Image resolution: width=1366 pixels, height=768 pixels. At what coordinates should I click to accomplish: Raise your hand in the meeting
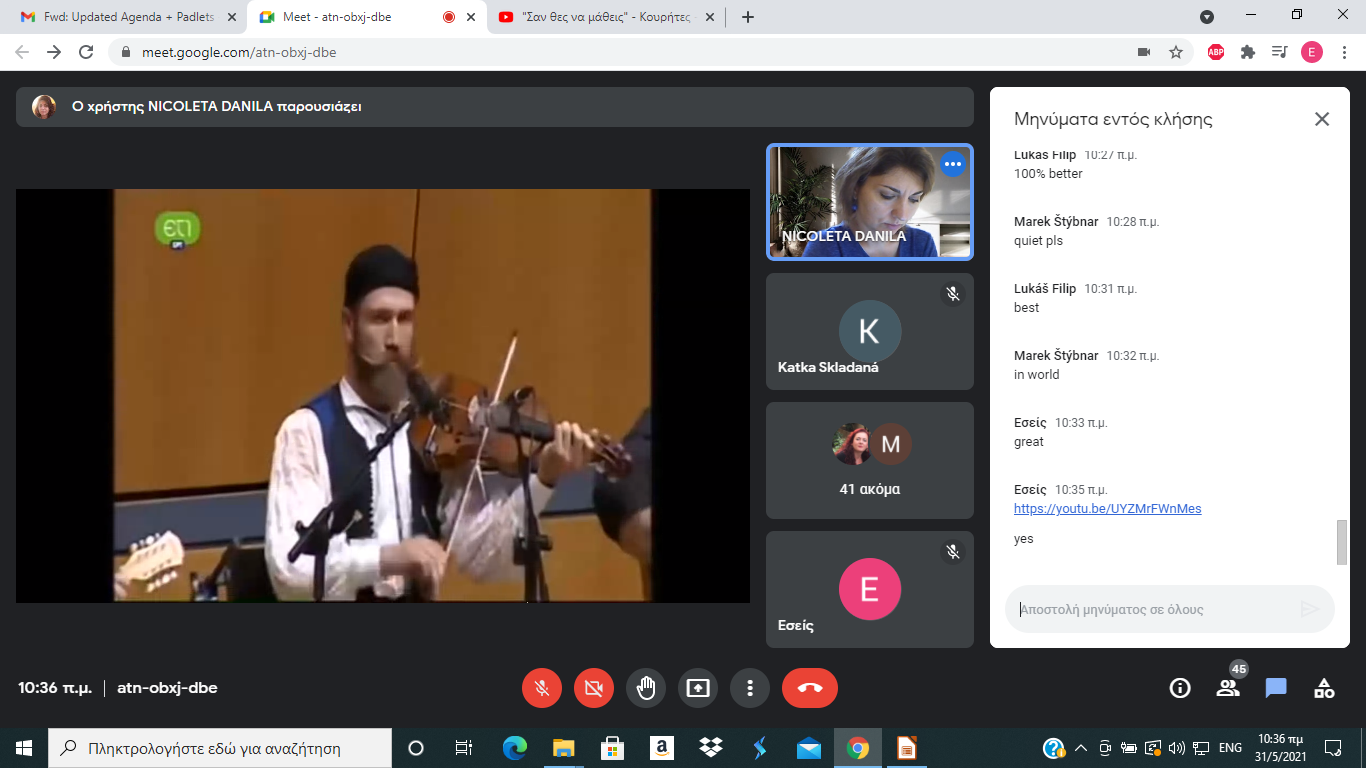[646, 688]
